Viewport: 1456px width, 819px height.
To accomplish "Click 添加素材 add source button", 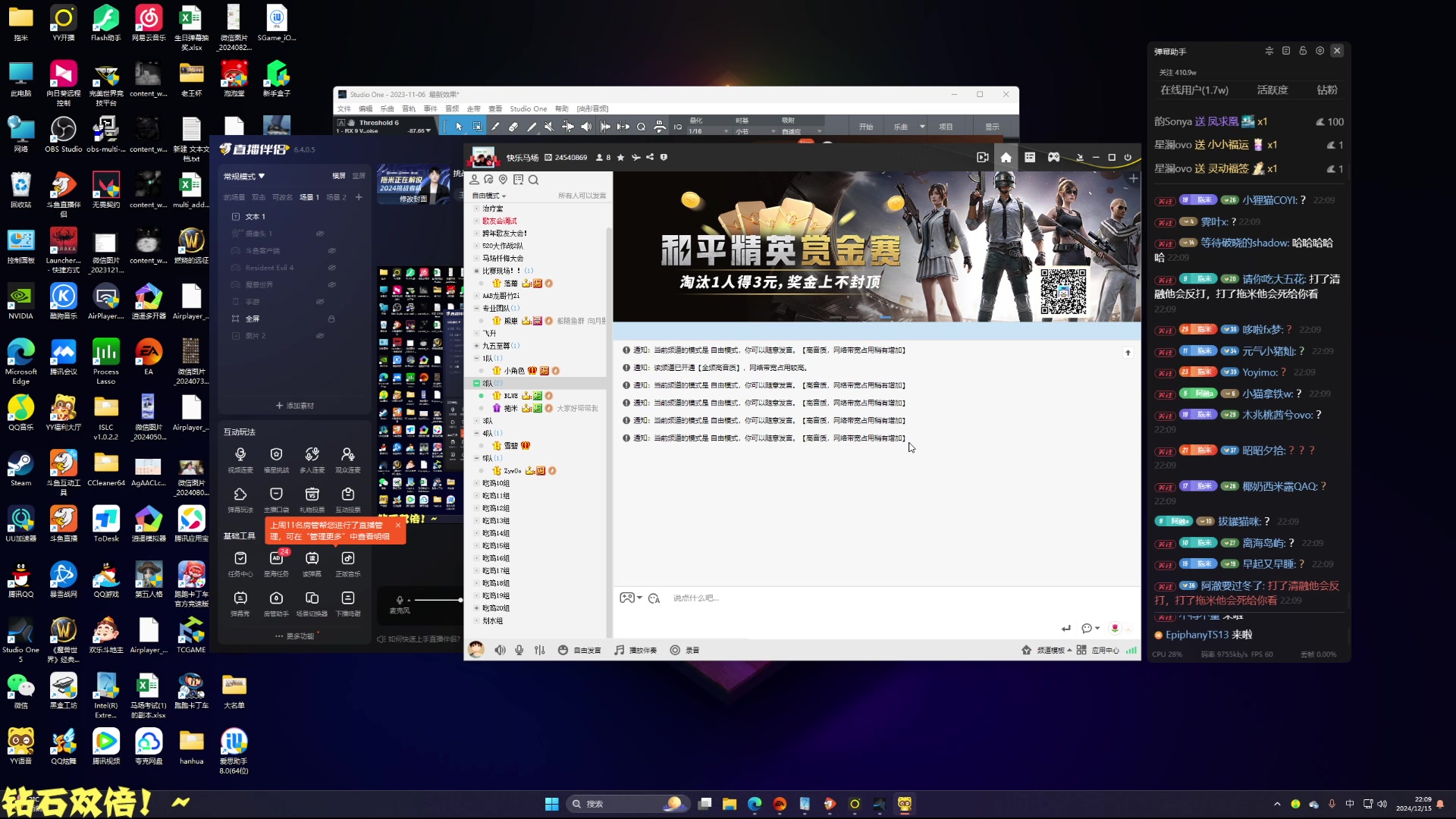I will tap(295, 406).
